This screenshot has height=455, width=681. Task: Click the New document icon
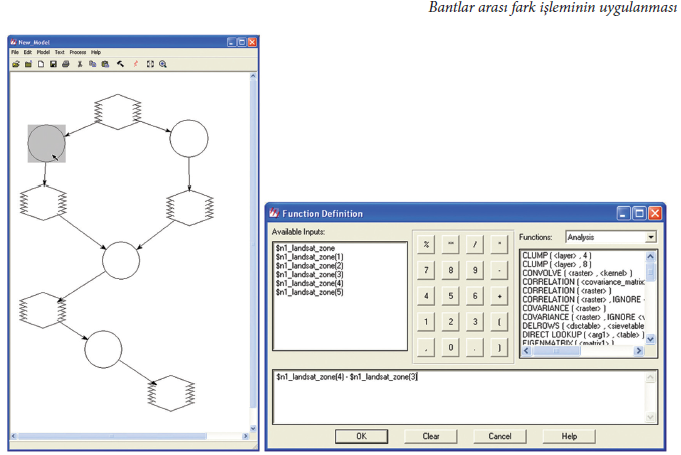pyautogui.click(x=41, y=64)
